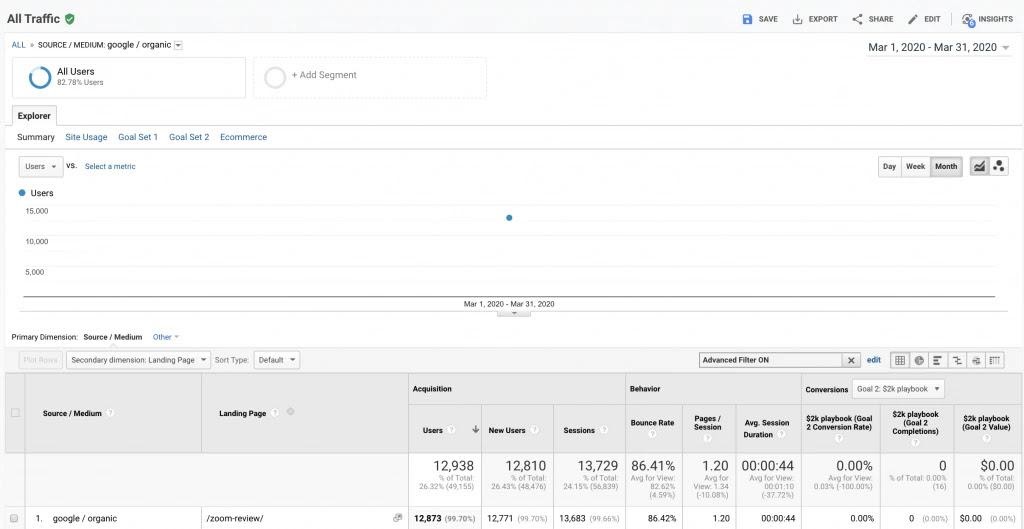The width and height of the screenshot is (1024, 529).
Task: Set graph interval to Month
Action: coord(946,167)
